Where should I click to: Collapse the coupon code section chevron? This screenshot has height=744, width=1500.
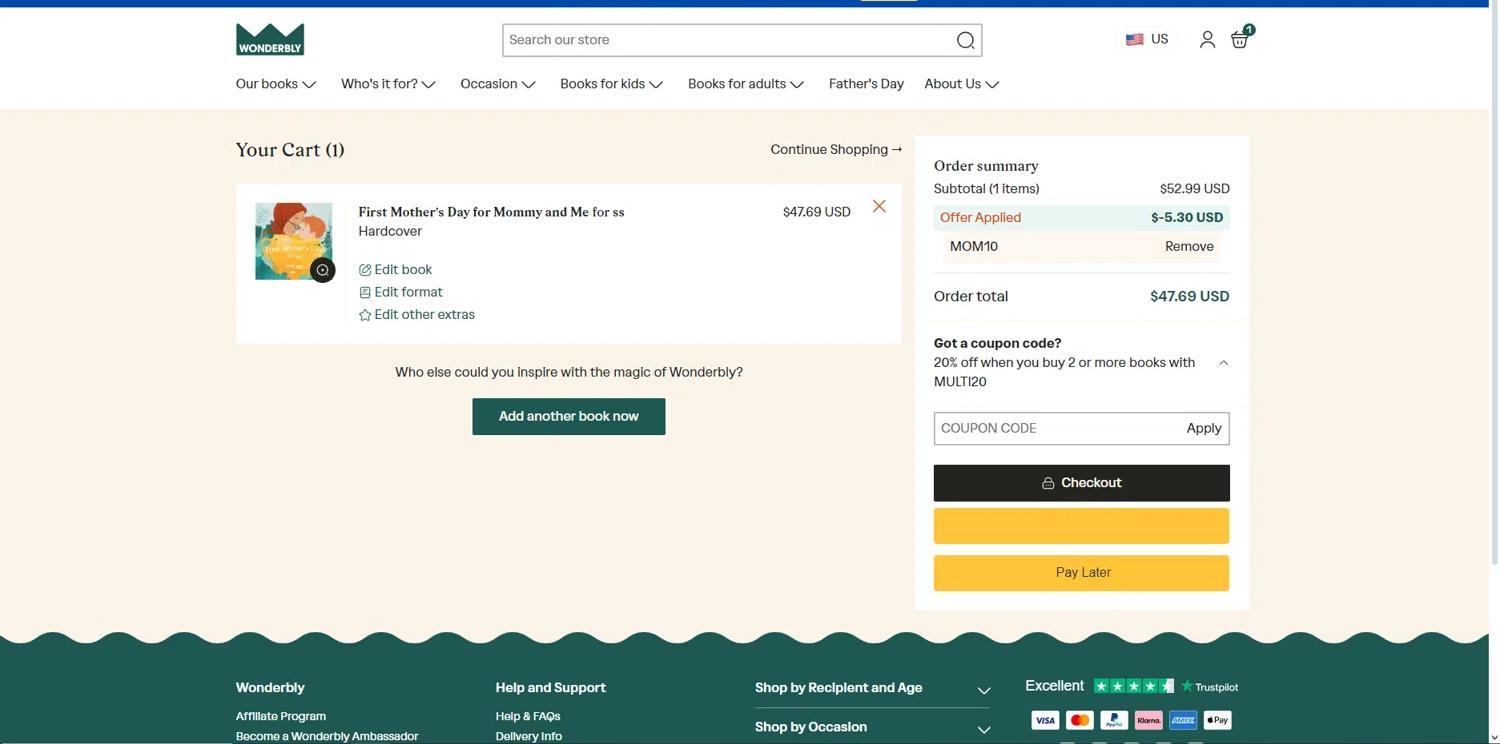click(x=1223, y=363)
